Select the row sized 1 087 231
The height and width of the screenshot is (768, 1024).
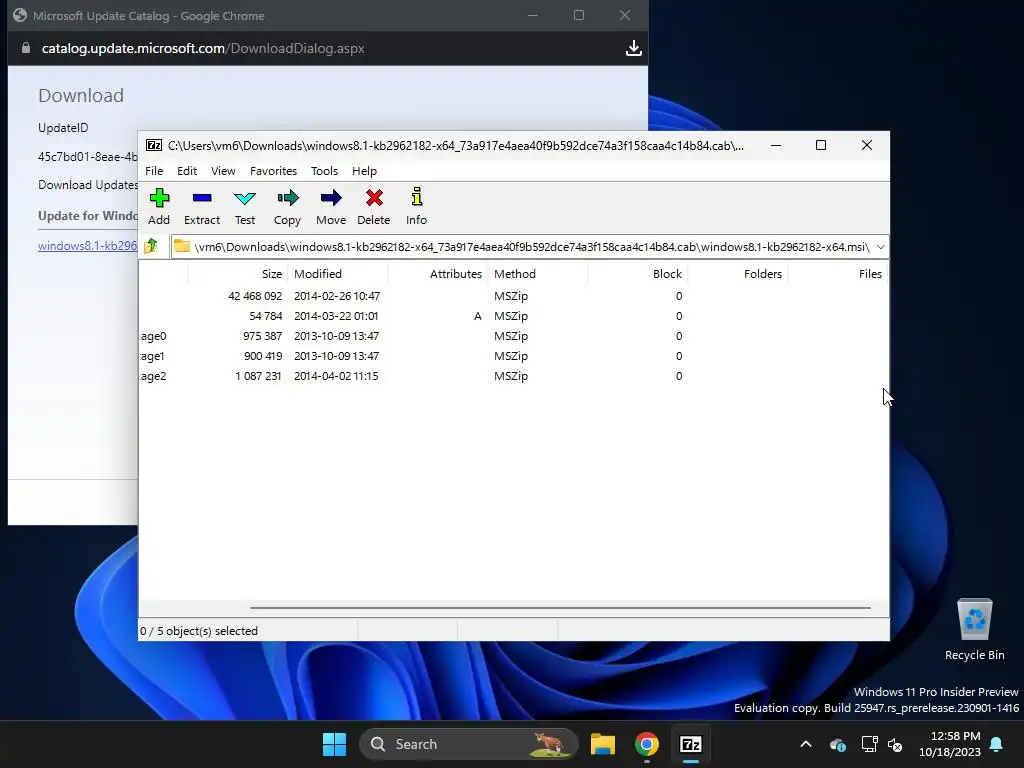coord(513,376)
